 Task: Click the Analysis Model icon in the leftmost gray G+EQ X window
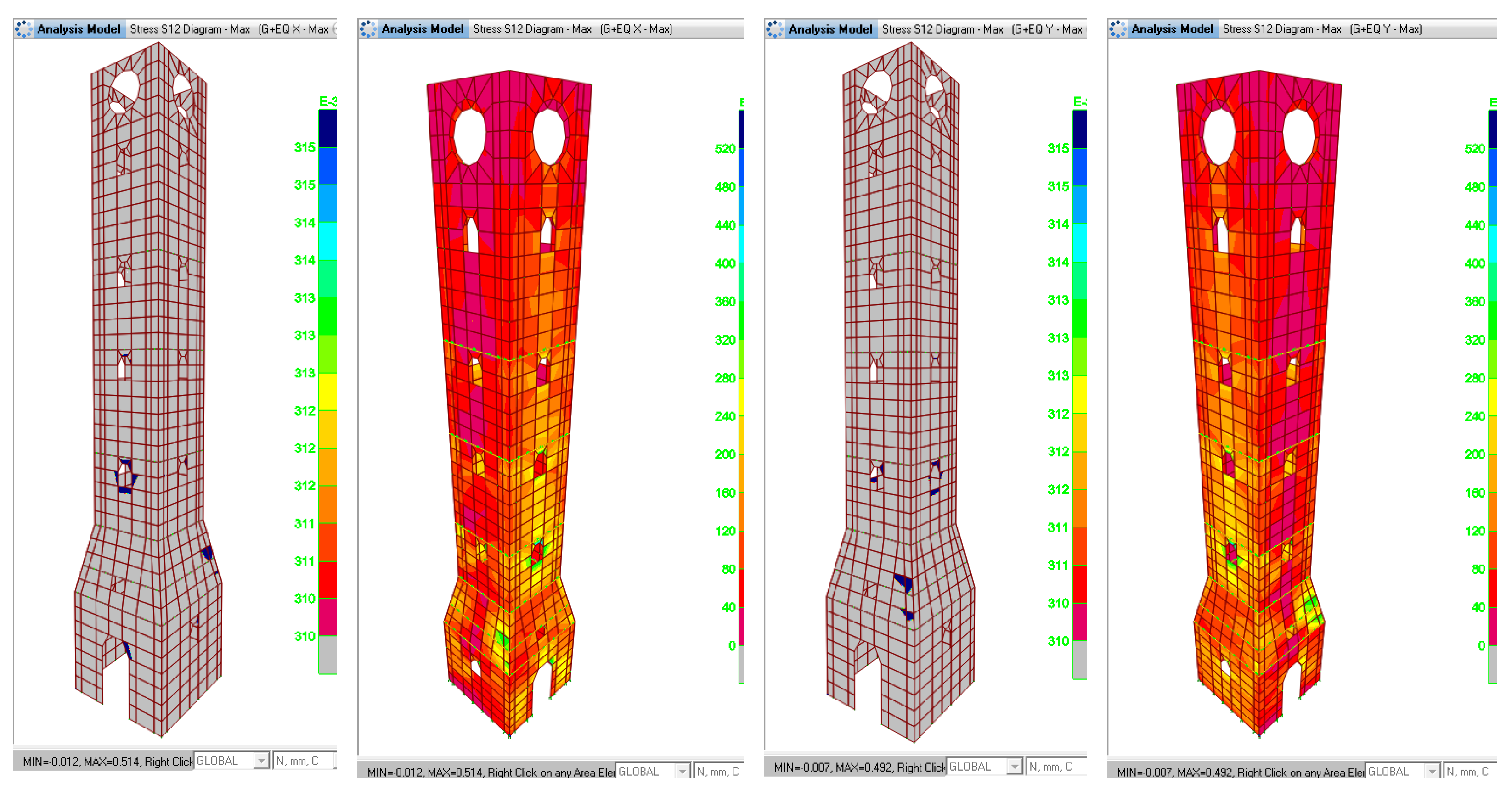pos(23,29)
